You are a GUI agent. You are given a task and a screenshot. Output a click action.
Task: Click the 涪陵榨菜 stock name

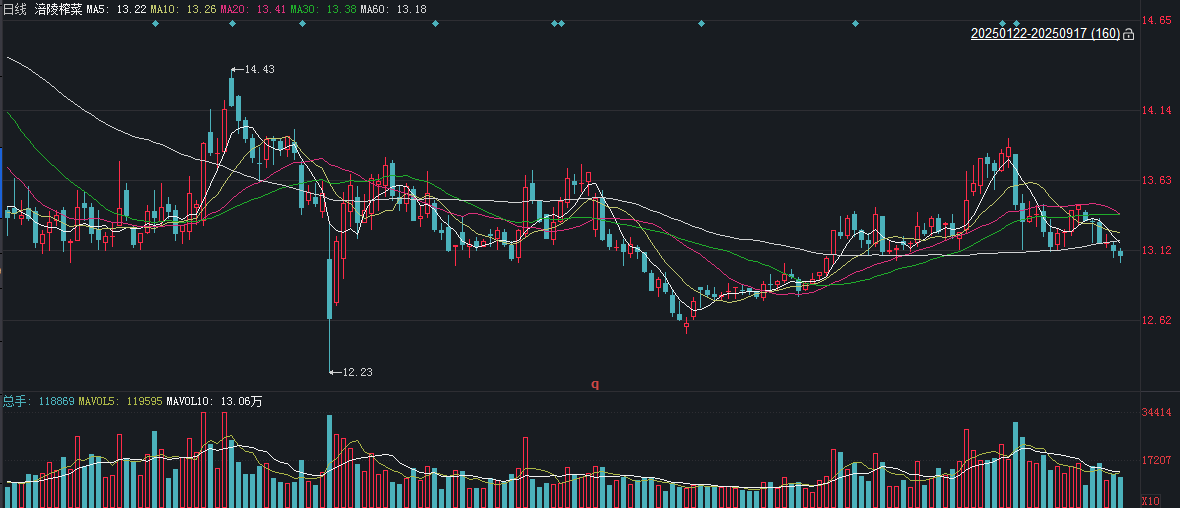point(58,10)
